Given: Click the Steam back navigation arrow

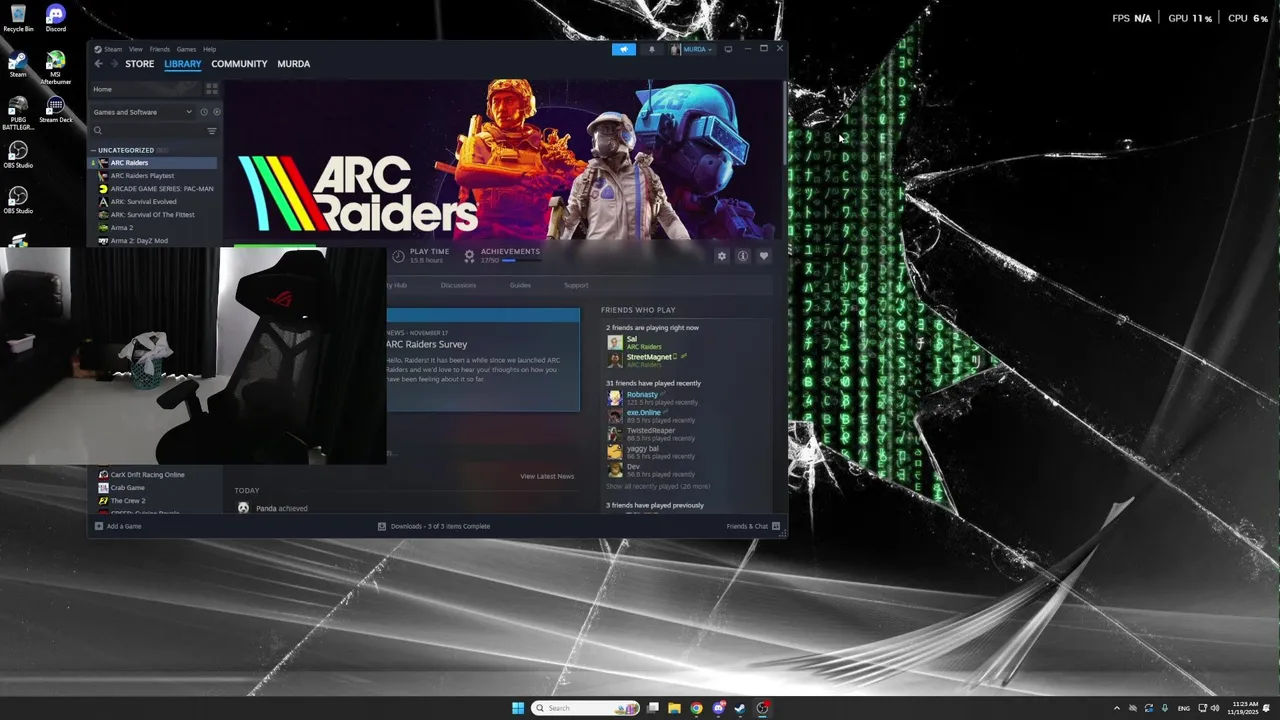Looking at the screenshot, I should (x=98, y=64).
